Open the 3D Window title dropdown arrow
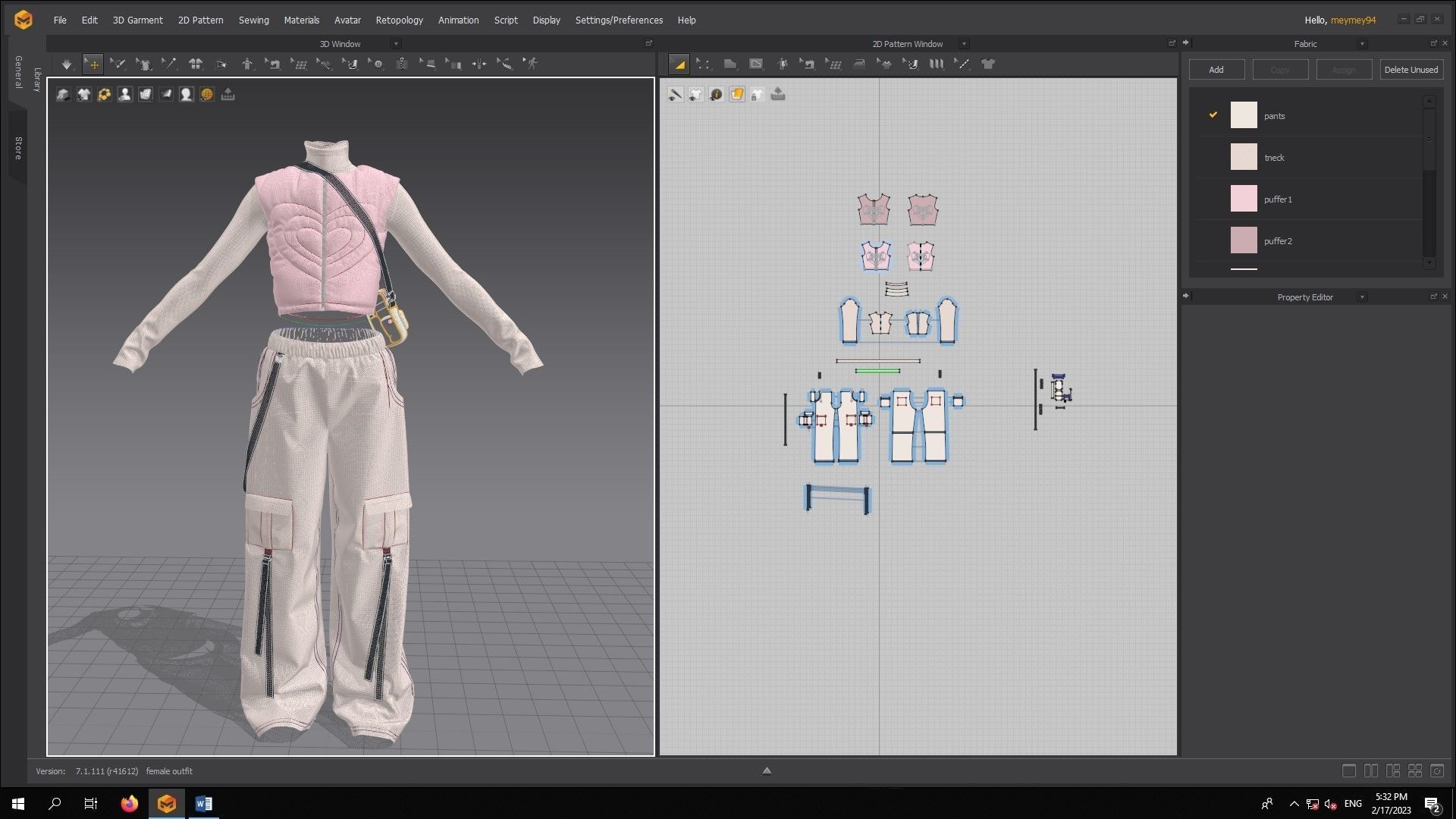The image size is (1456, 819). [x=396, y=44]
